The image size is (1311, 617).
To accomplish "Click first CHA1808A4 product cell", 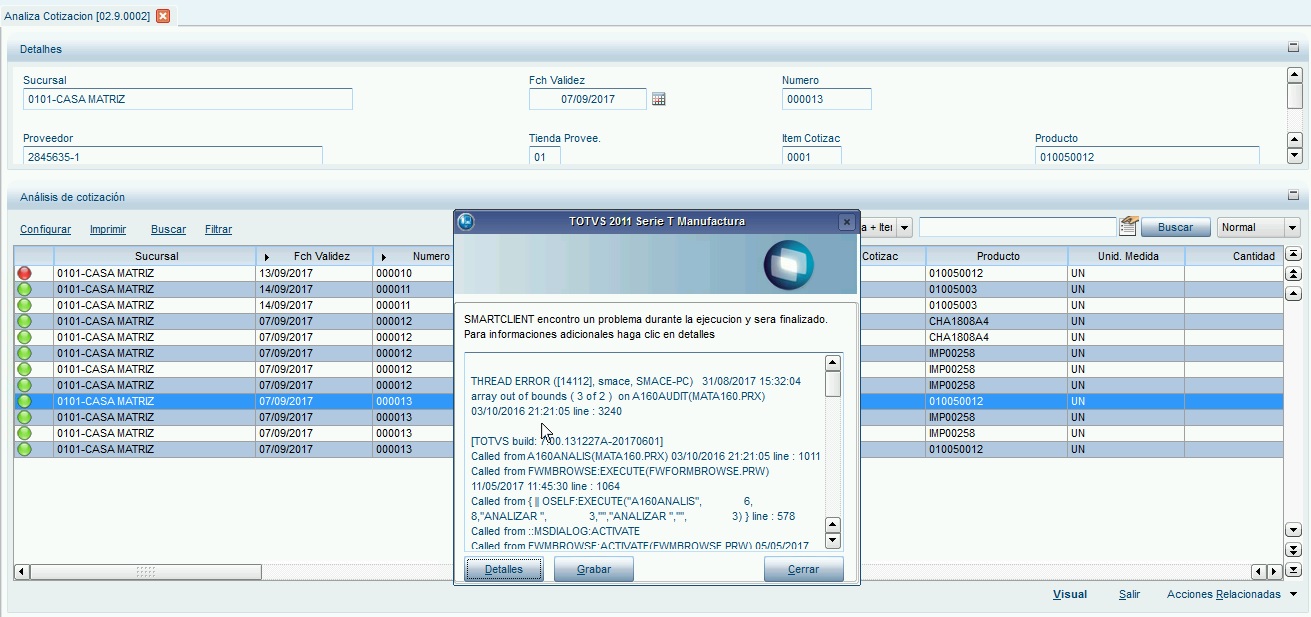I will 997,321.
